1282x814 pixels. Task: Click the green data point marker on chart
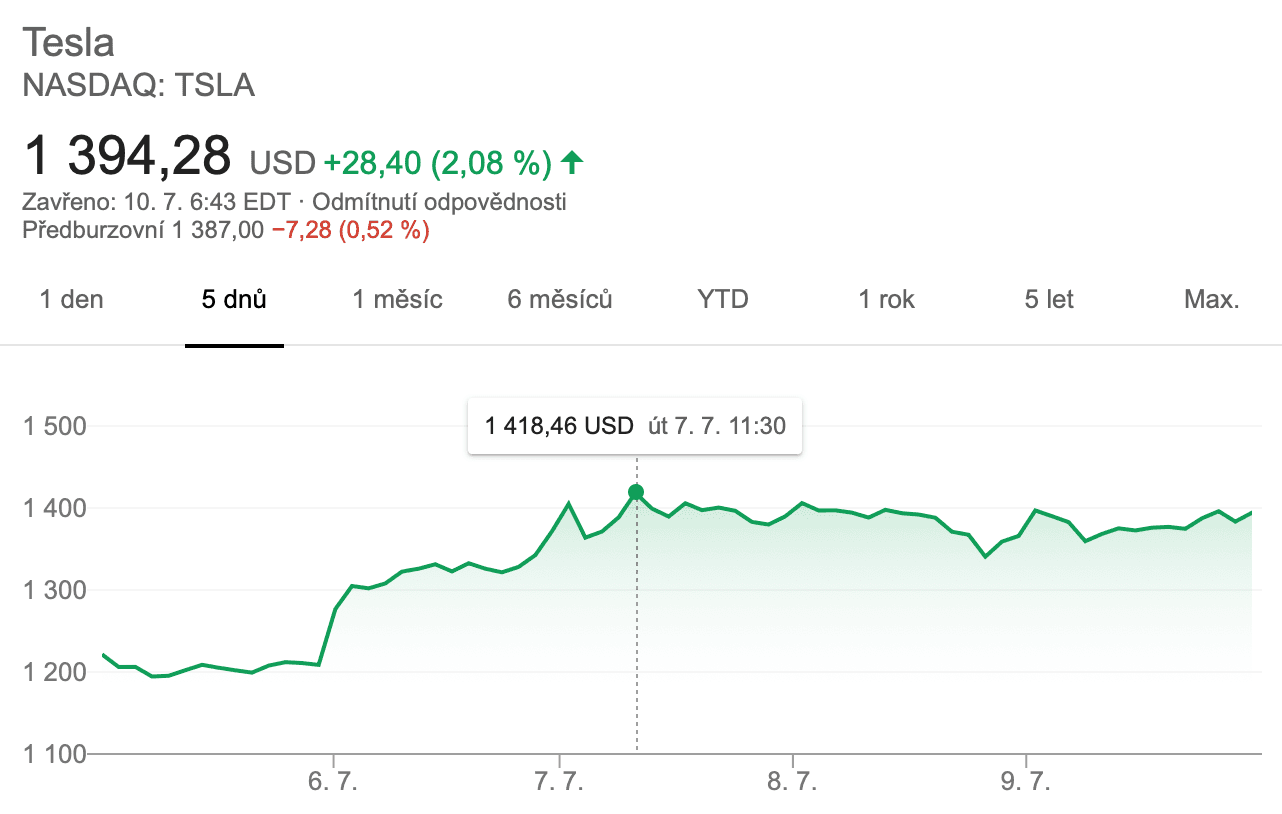click(636, 492)
